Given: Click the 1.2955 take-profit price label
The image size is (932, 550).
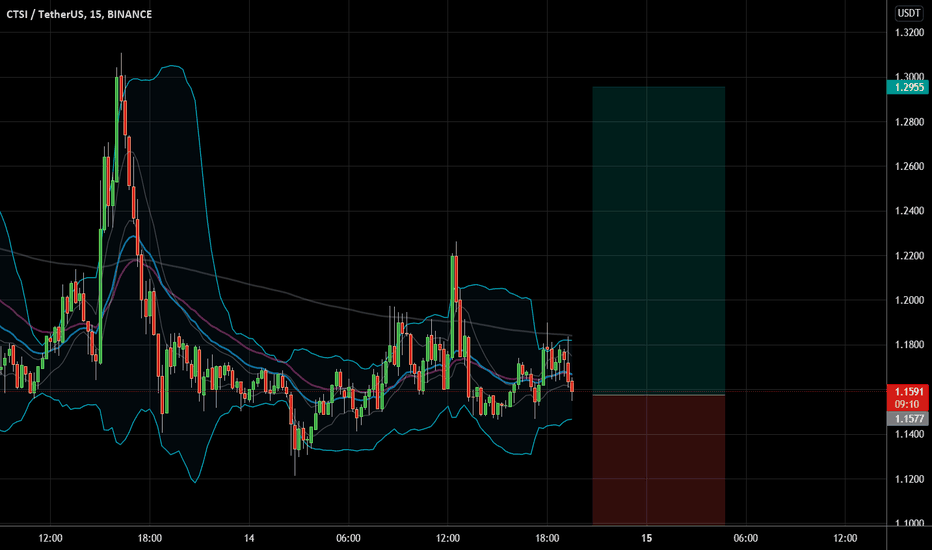Looking at the screenshot, I should tap(908, 87).
